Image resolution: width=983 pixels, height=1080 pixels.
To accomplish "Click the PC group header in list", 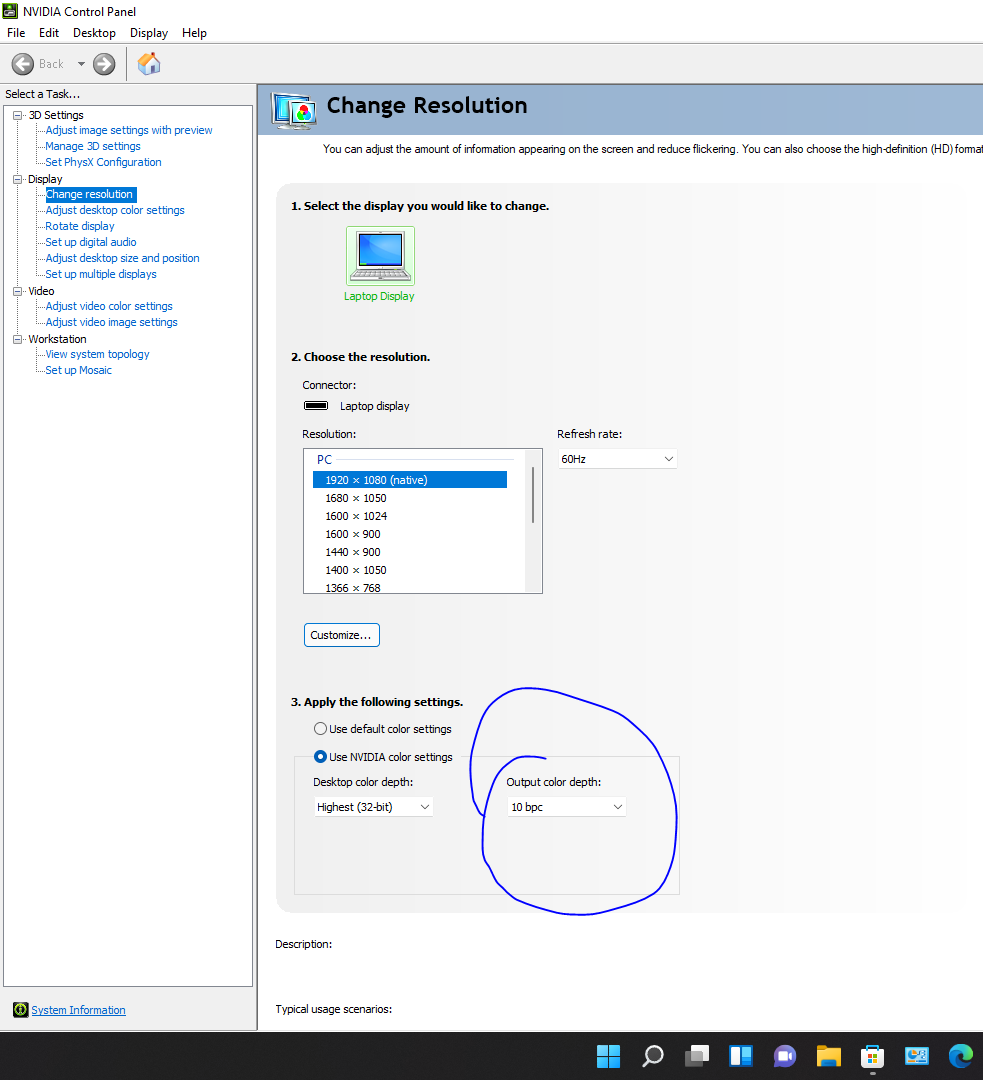I will pos(324,459).
